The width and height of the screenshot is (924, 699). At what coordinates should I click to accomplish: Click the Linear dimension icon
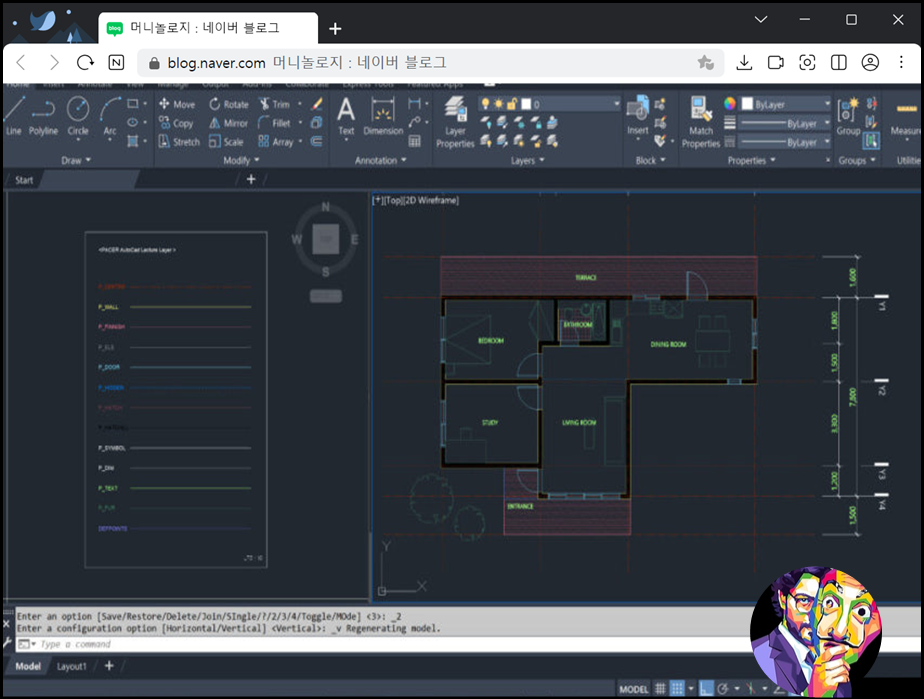pos(415,104)
